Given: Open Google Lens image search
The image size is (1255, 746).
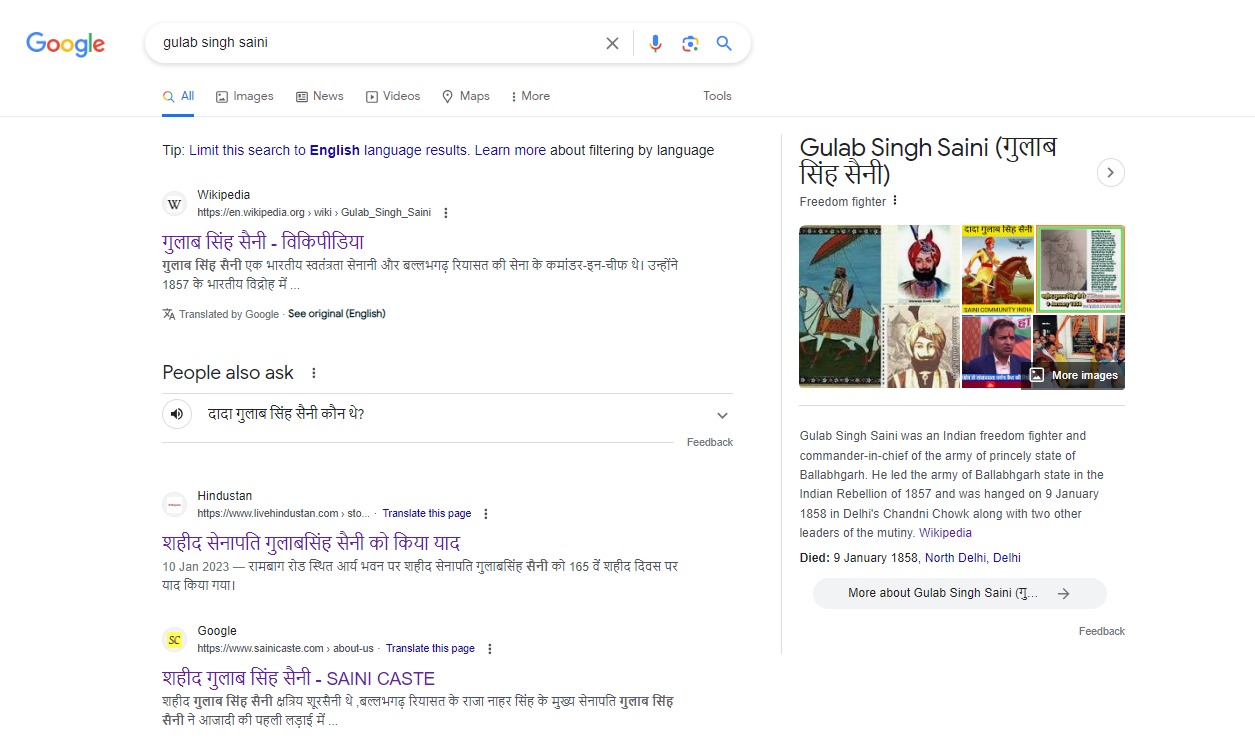Looking at the screenshot, I should click(690, 43).
